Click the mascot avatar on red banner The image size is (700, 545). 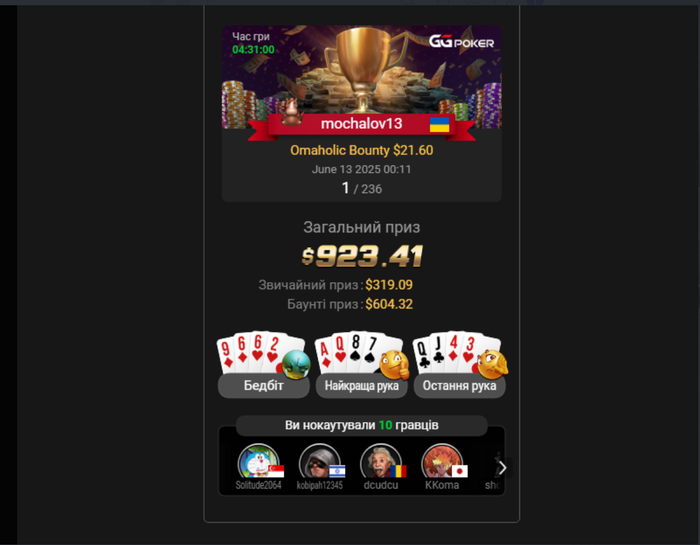click(292, 112)
